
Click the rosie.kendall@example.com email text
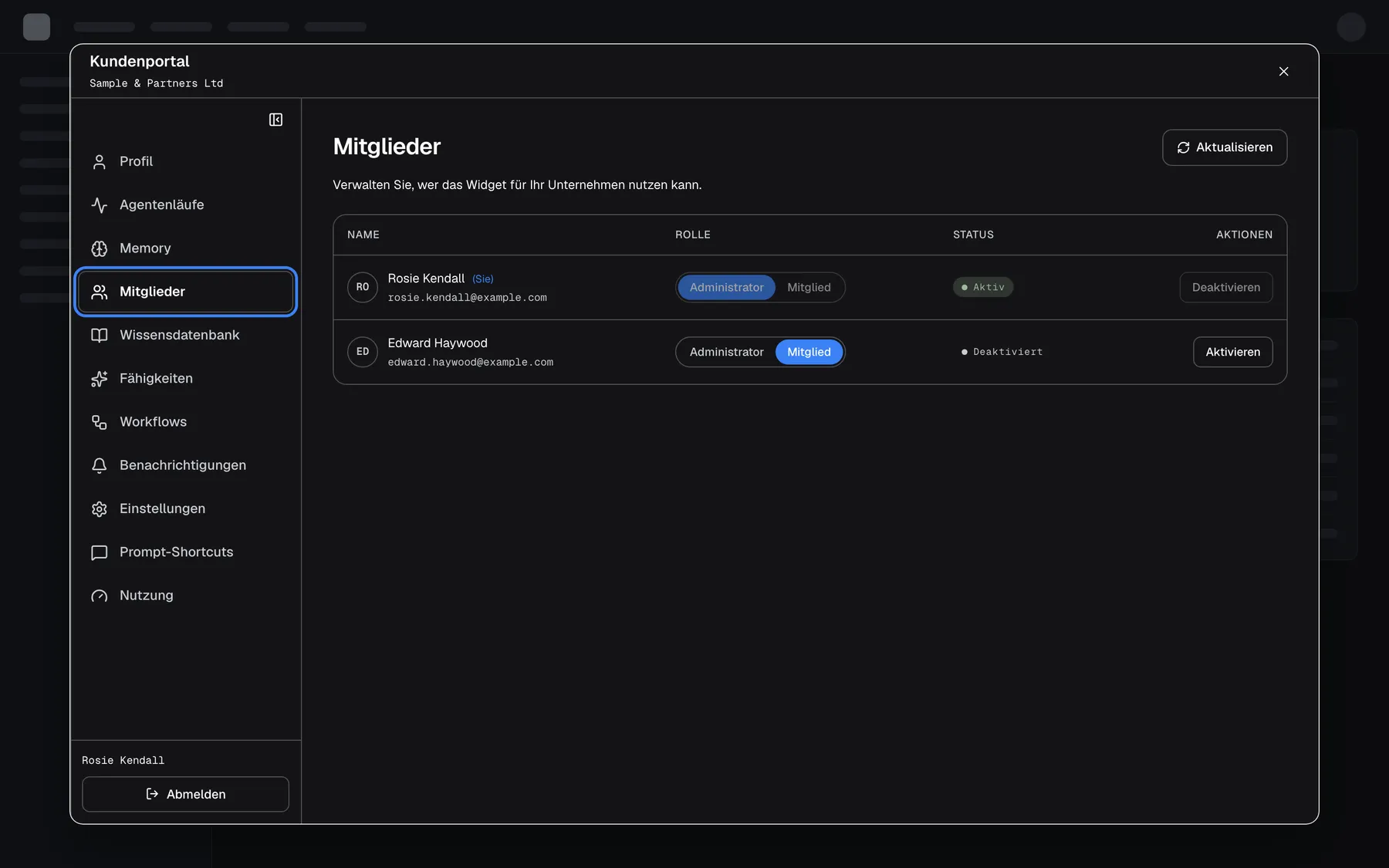point(467,298)
